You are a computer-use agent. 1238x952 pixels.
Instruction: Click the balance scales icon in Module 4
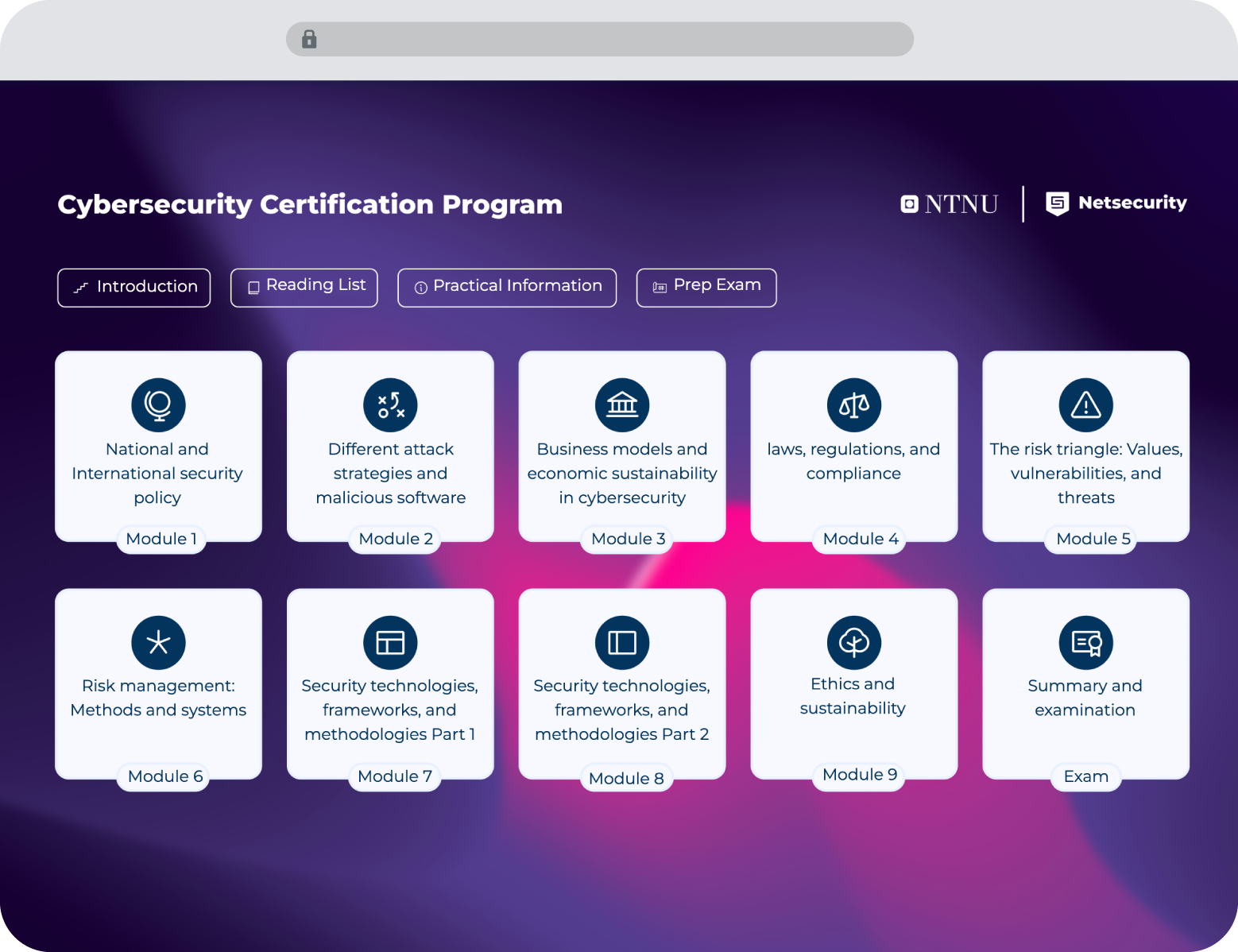point(854,404)
